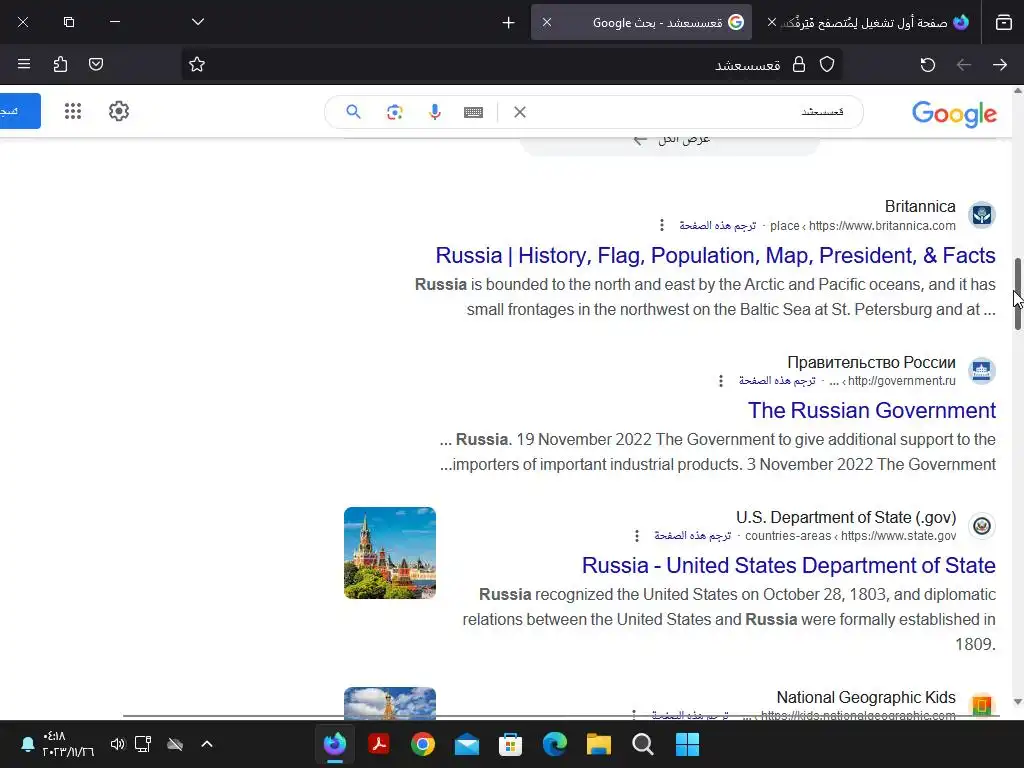Open Windows Start menu
Screen dimensions: 1024x768
(x=687, y=744)
